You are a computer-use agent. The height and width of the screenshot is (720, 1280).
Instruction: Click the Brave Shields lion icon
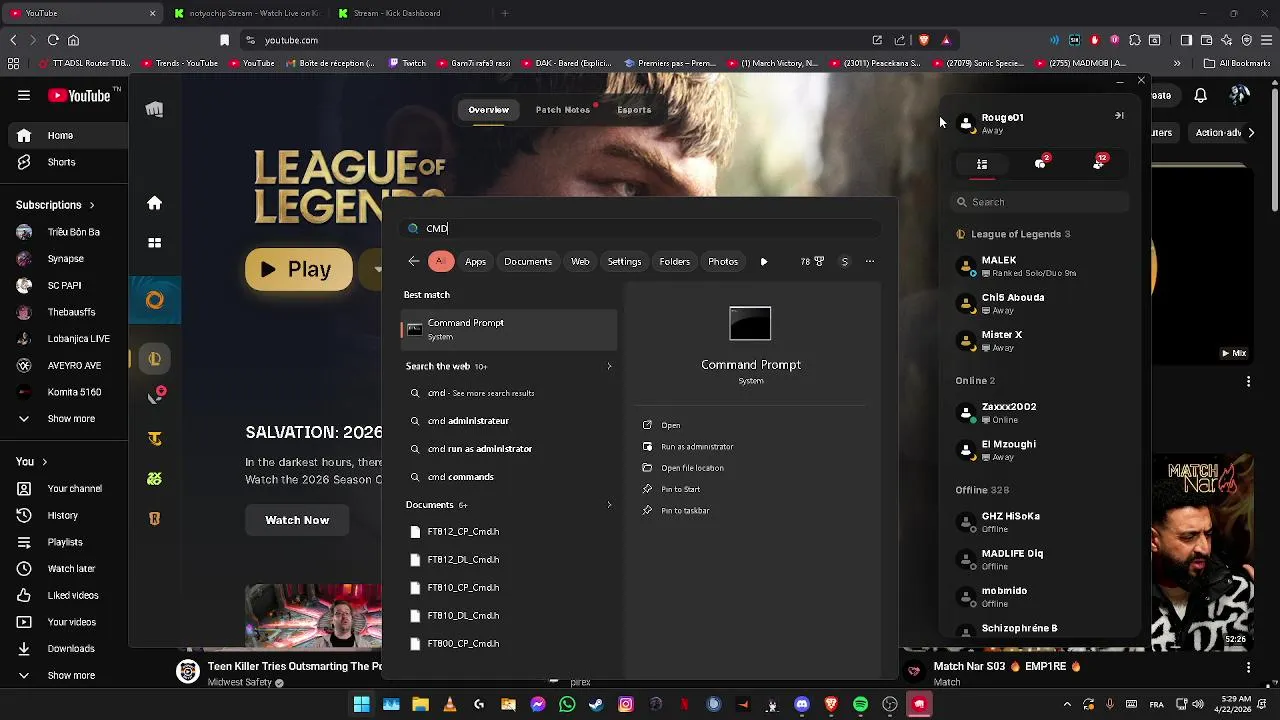click(x=923, y=40)
